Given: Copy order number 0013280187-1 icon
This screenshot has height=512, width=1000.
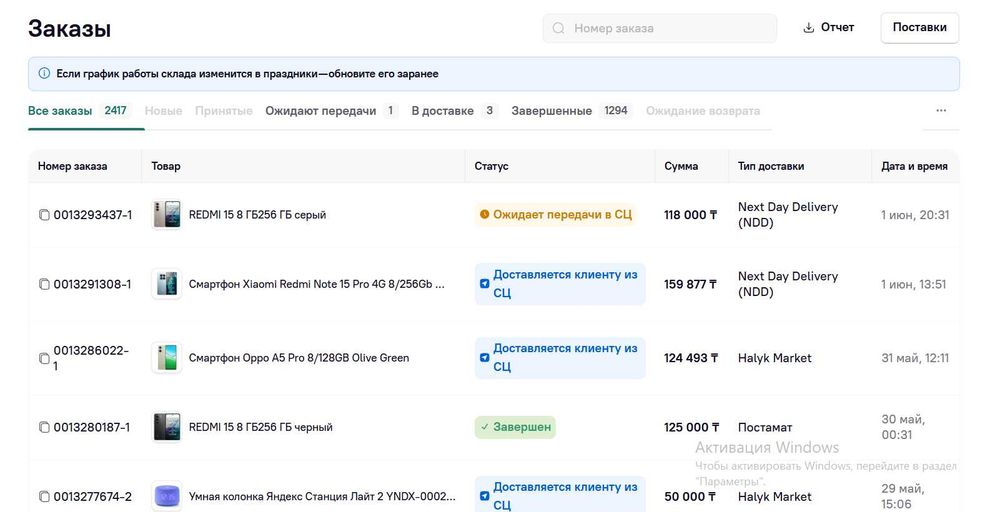Looking at the screenshot, I should tap(44, 427).
